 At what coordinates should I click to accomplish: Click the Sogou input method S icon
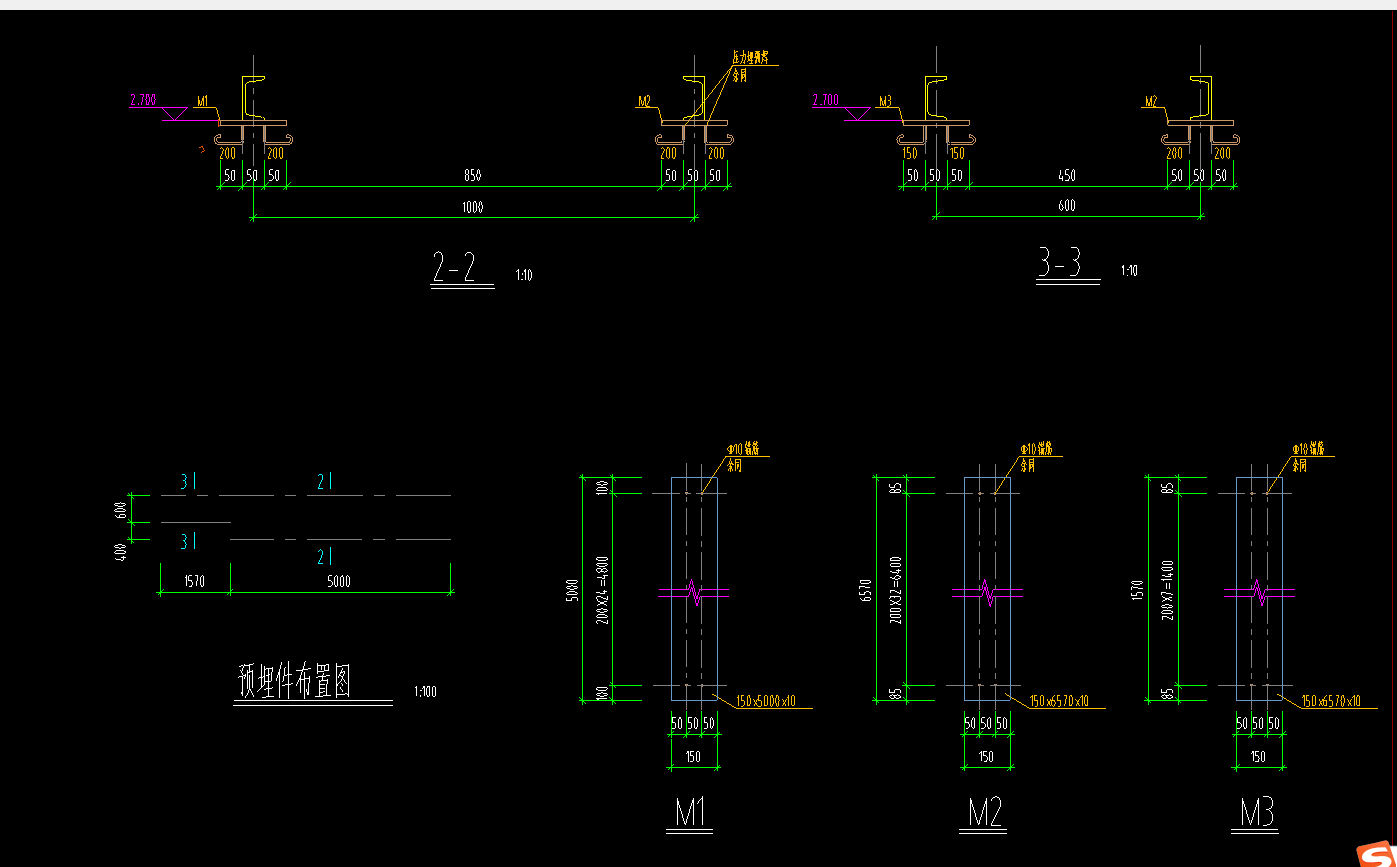(1376, 855)
